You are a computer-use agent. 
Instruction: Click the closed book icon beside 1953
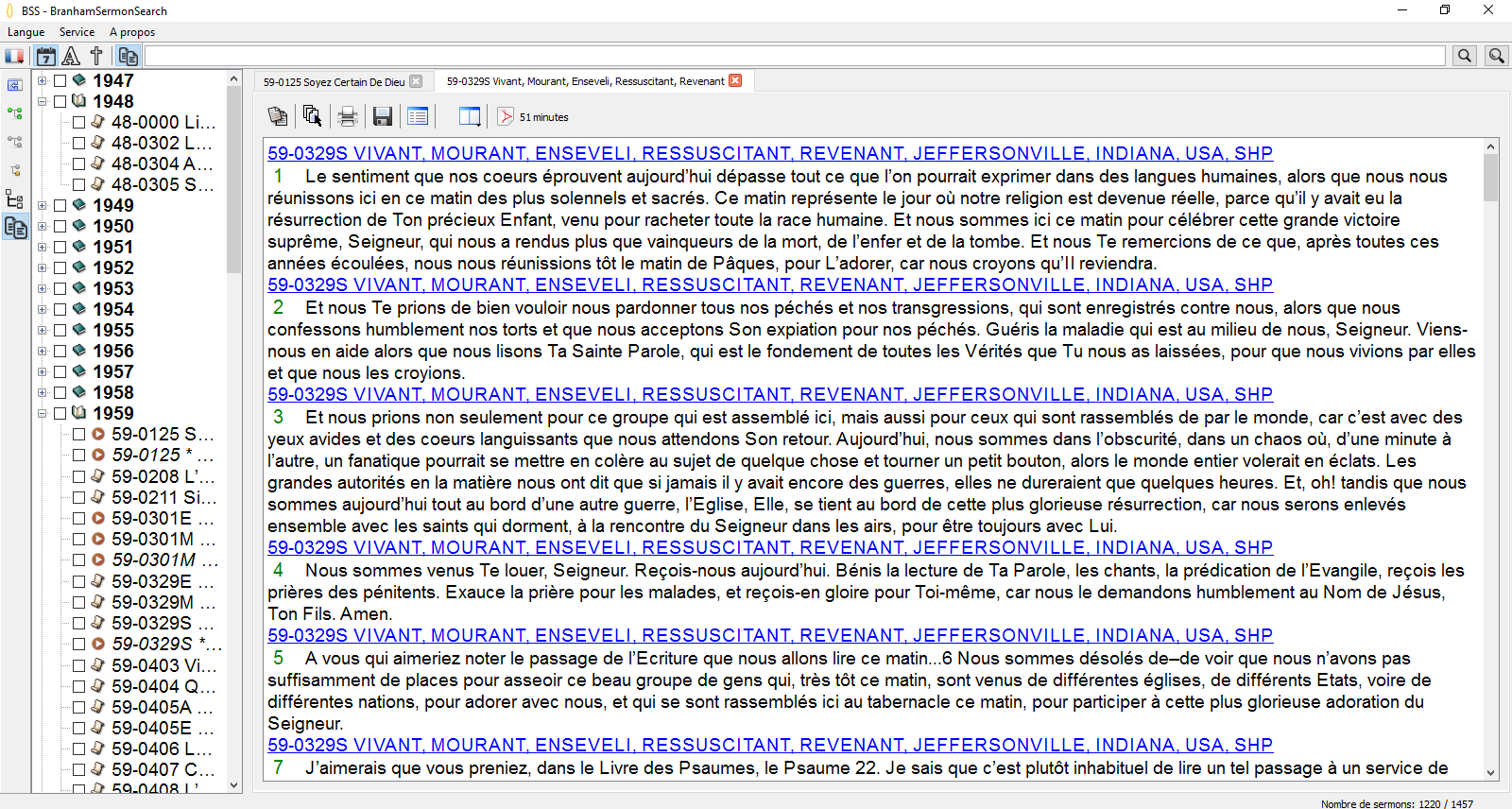[79, 287]
